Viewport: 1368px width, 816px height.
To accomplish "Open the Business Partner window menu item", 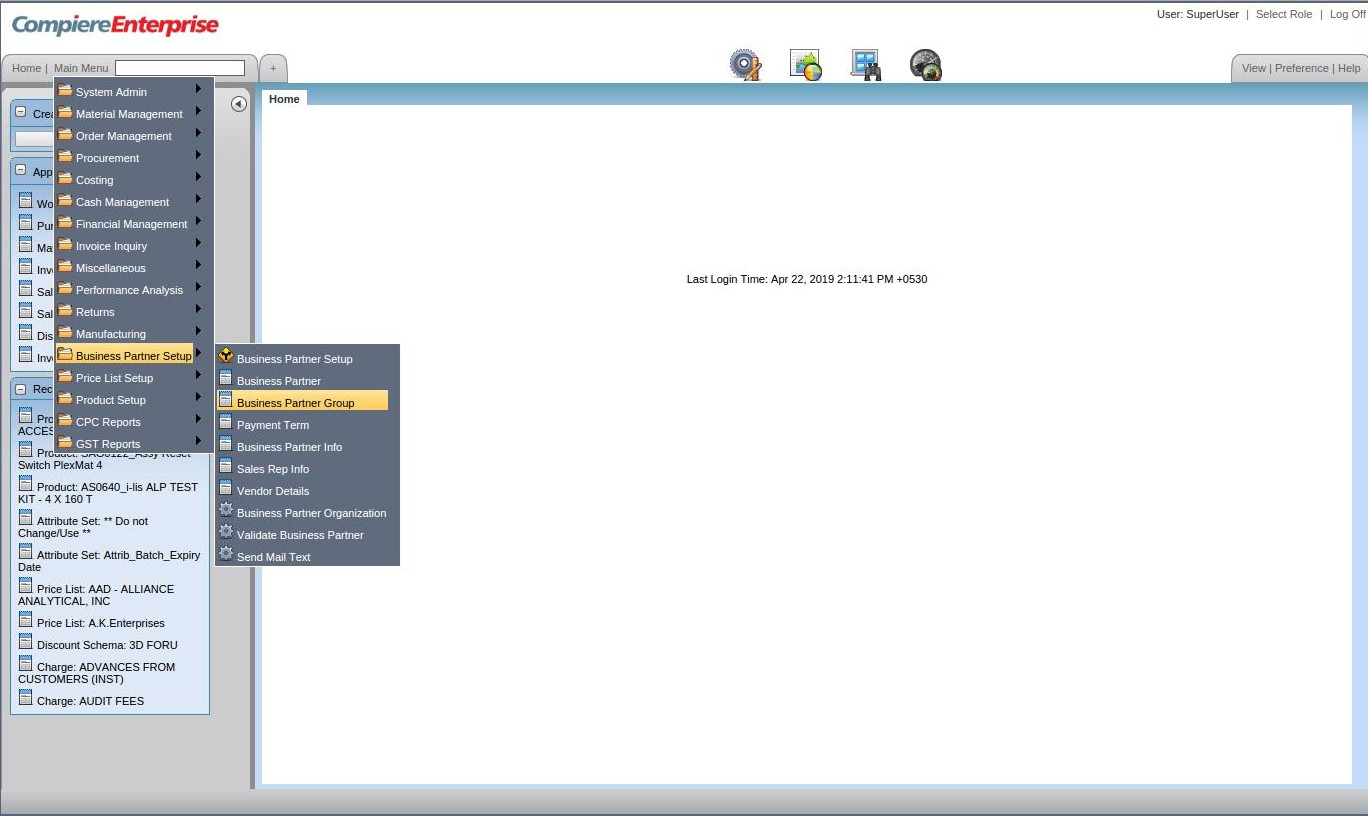I will (279, 381).
